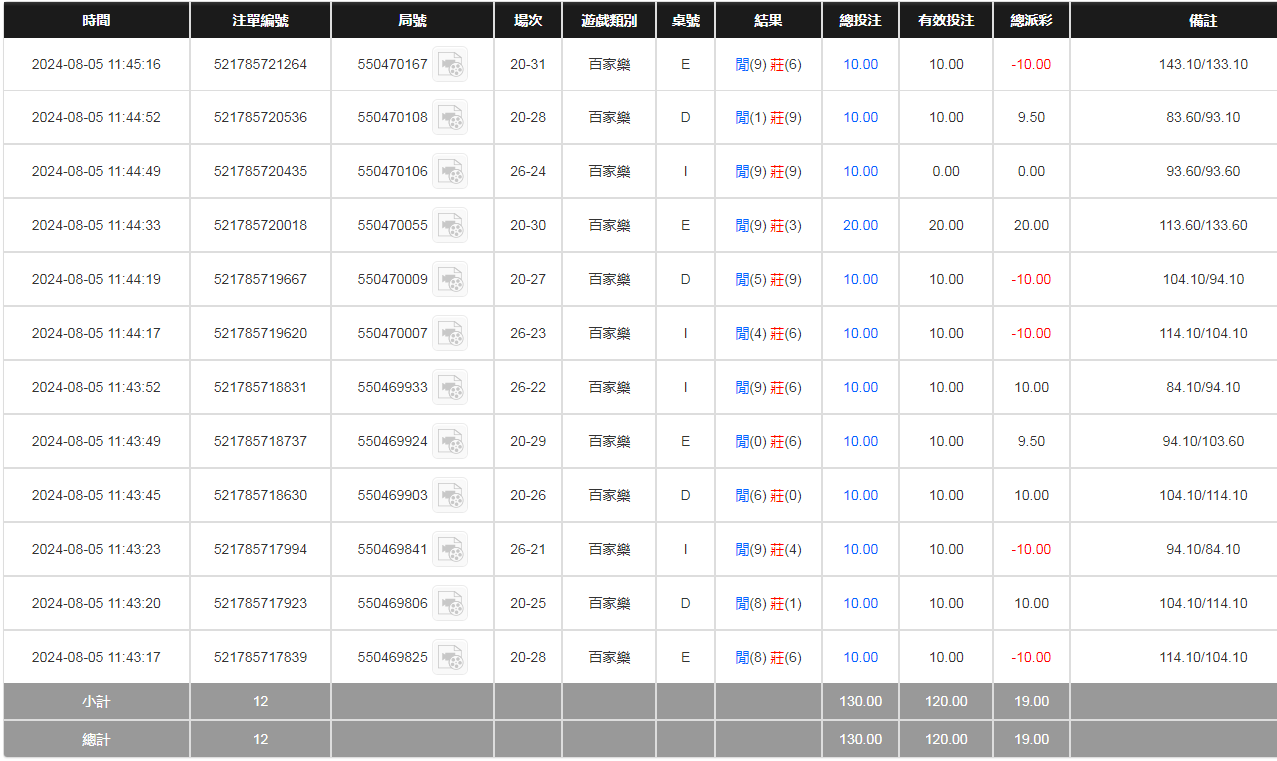This screenshot has height=761, width=1277.
Task: Play video replay of round 550469933
Action: click(450, 388)
